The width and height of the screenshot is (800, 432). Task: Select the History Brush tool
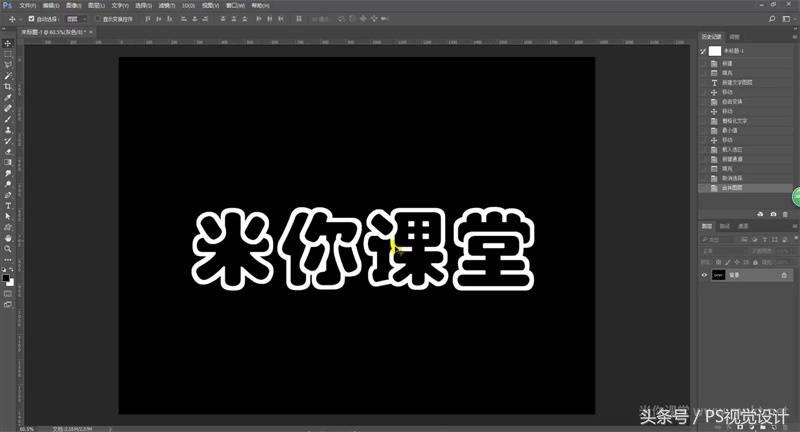[8, 141]
